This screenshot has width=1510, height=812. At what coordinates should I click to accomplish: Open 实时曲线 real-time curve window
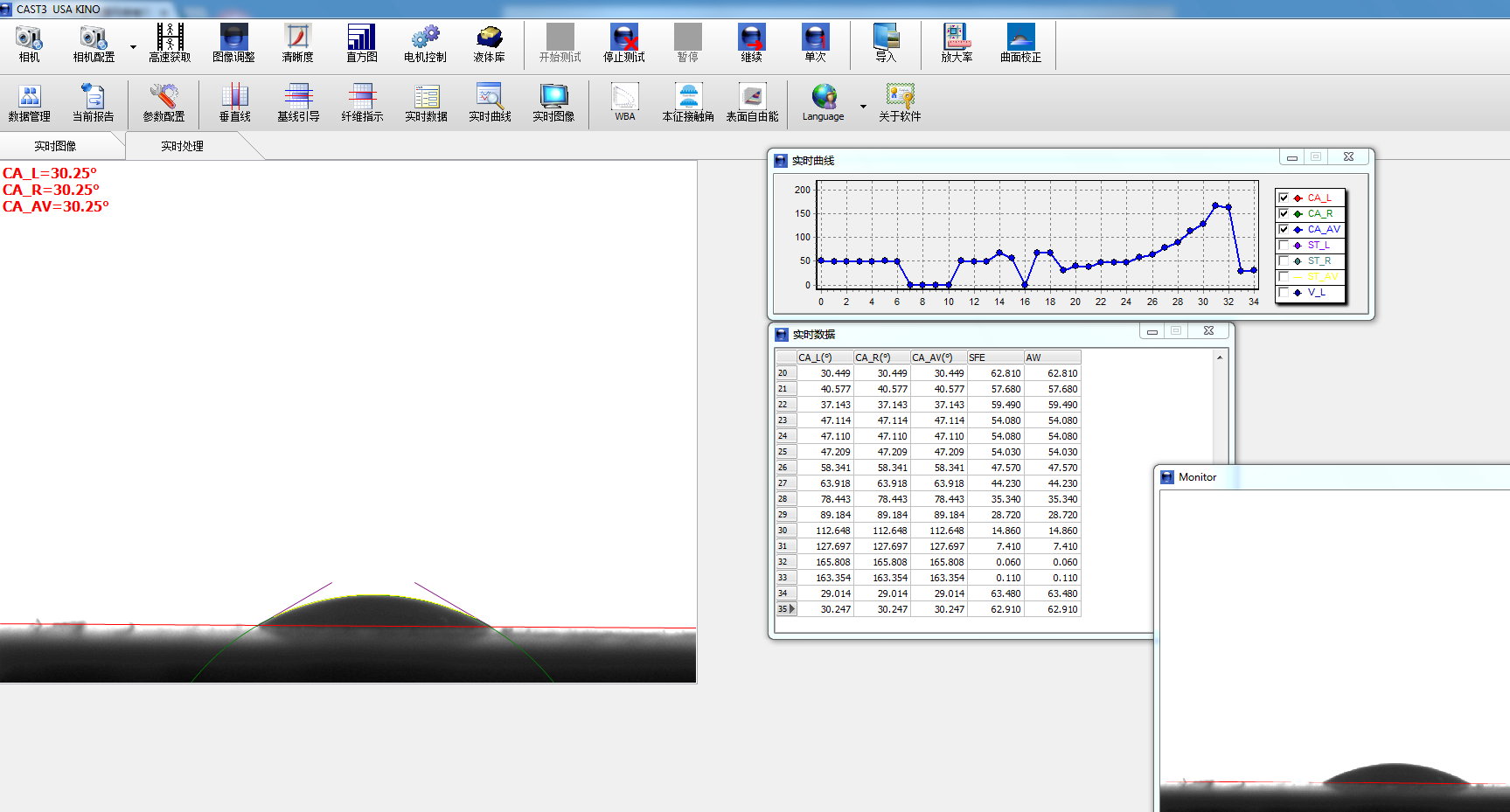click(x=490, y=103)
